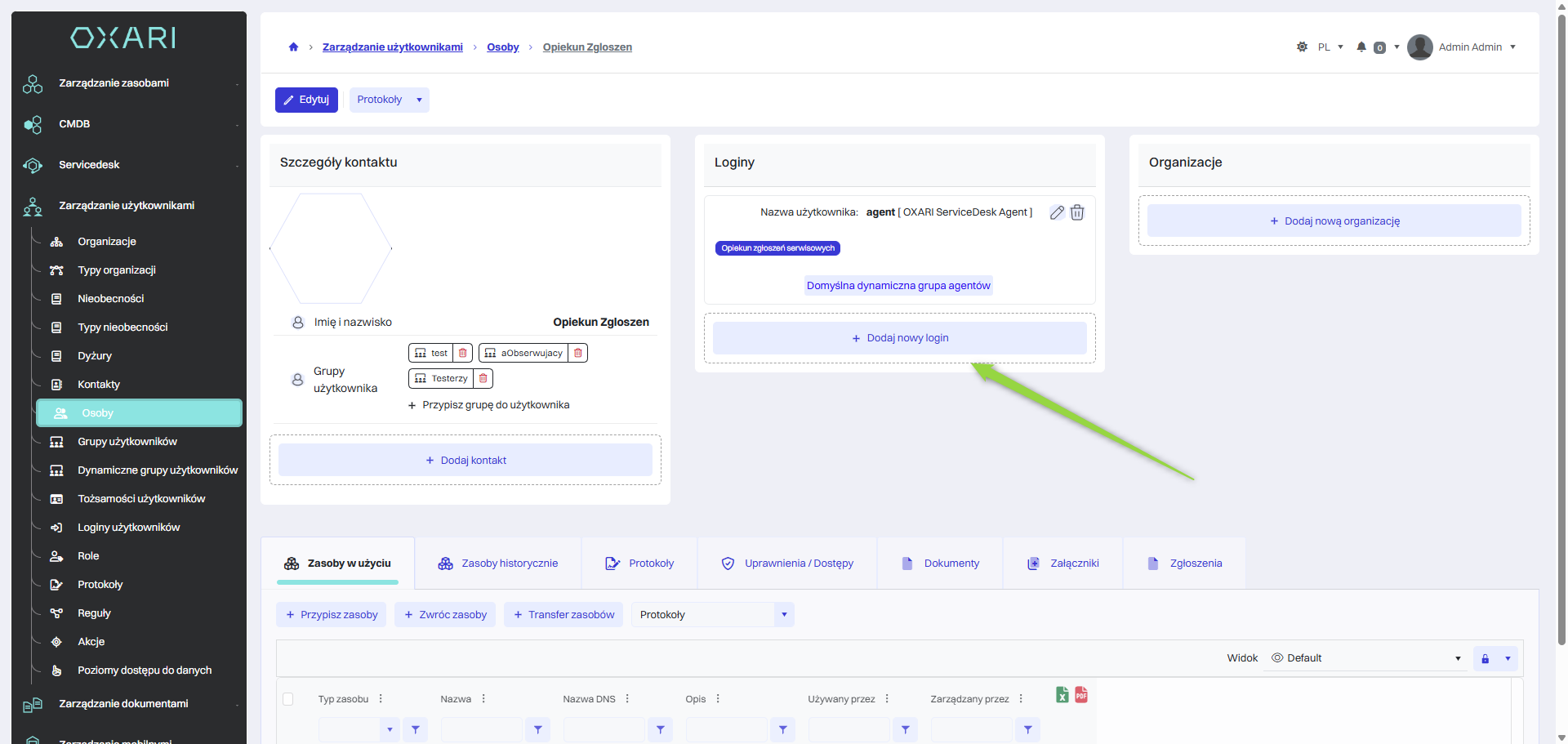Tick the select-all checkbox in table header
This screenshot has width=1568, height=744.
tap(287, 699)
